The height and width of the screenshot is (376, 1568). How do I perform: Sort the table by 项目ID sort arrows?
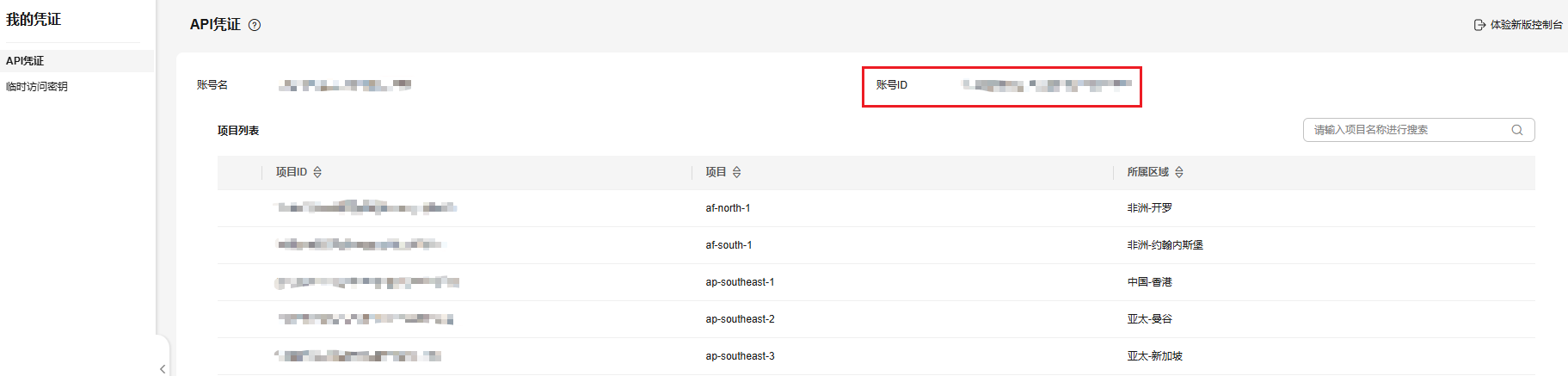[x=317, y=172]
